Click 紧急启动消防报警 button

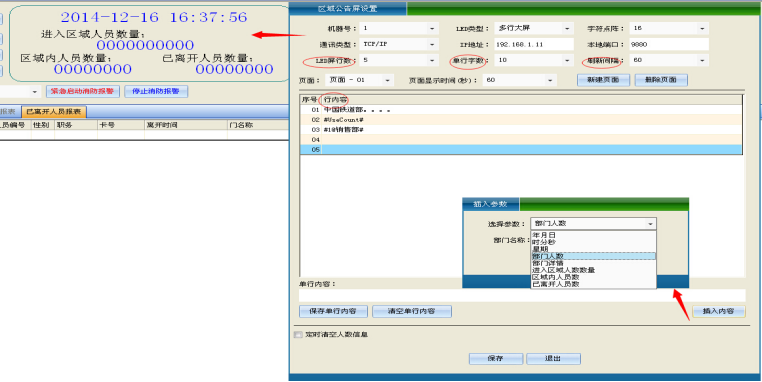coord(83,91)
